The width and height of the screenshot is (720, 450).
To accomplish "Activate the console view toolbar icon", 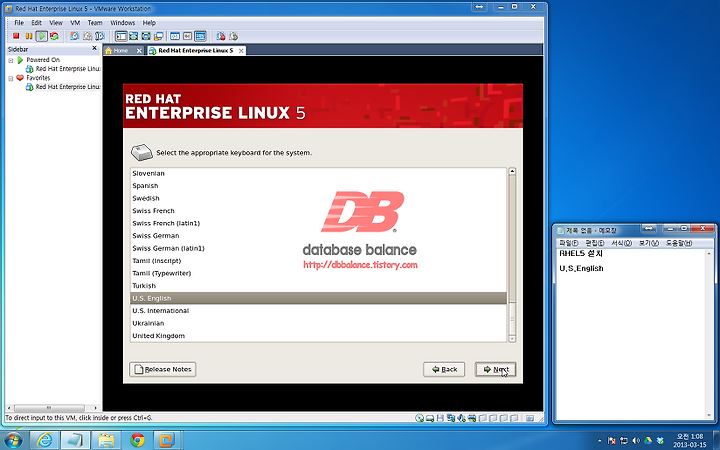I will 200,36.
